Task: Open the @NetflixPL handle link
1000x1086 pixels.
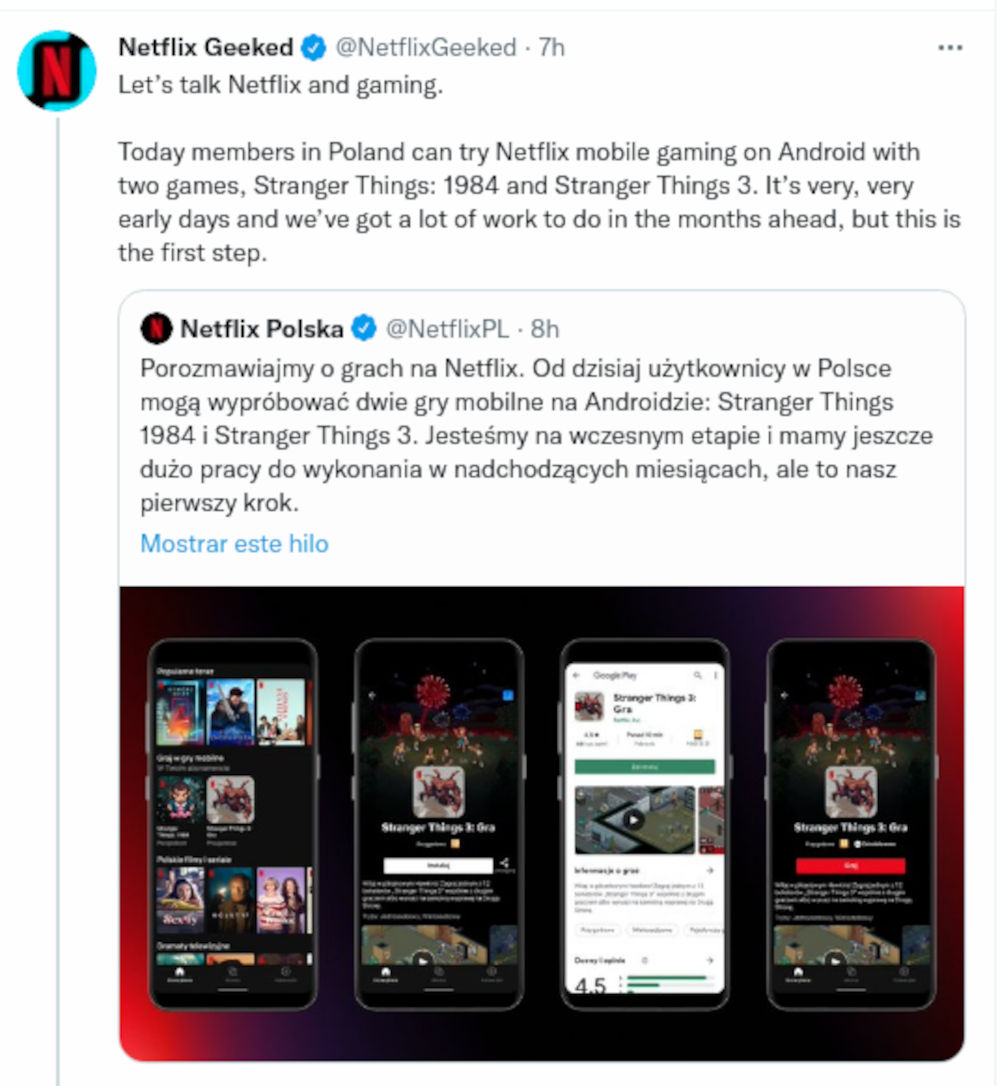Action: pyautogui.click(x=447, y=329)
